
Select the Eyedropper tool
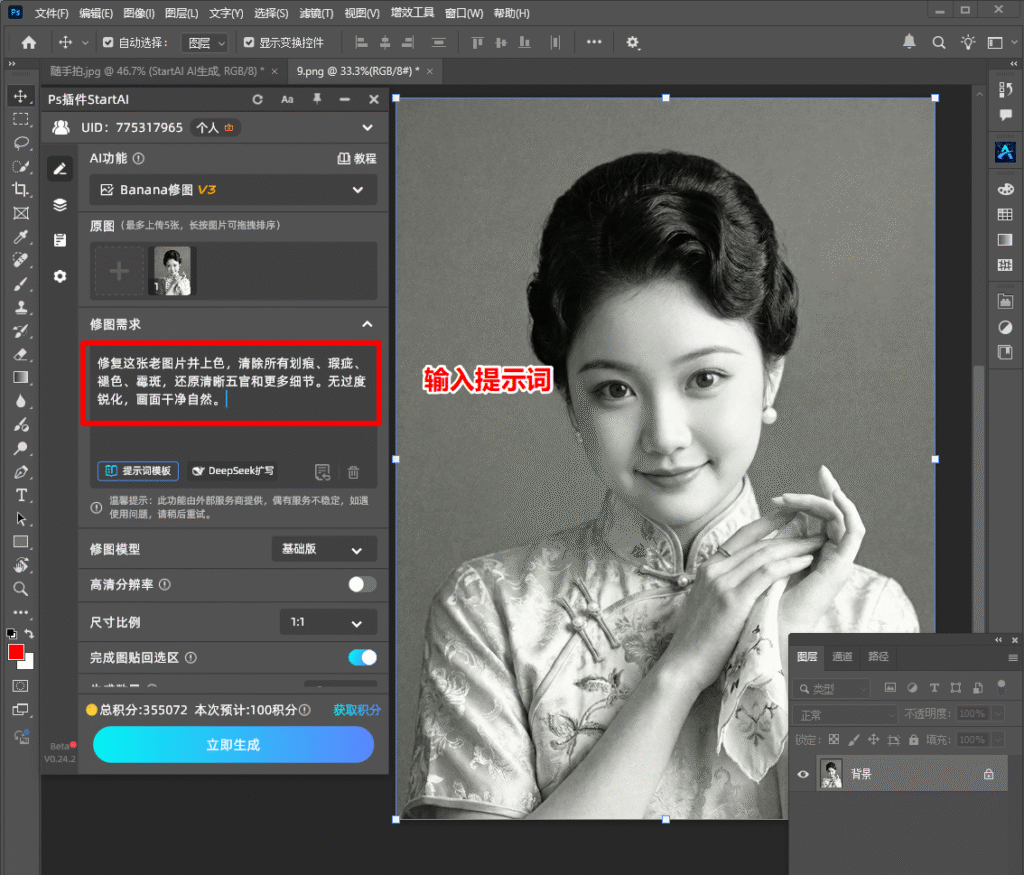(20, 236)
